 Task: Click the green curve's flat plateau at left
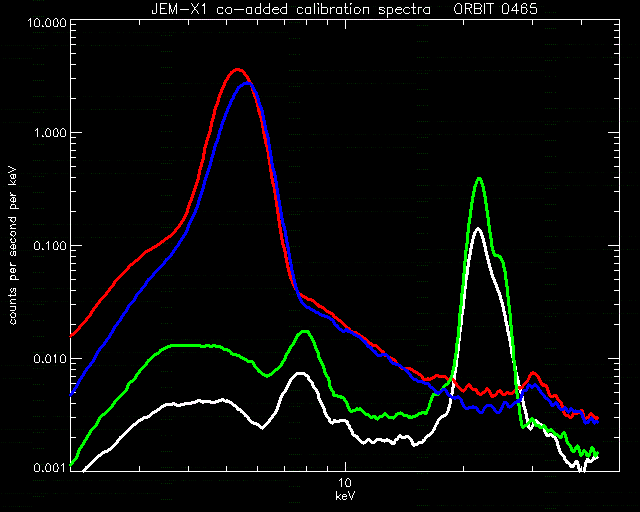point(192,346)
